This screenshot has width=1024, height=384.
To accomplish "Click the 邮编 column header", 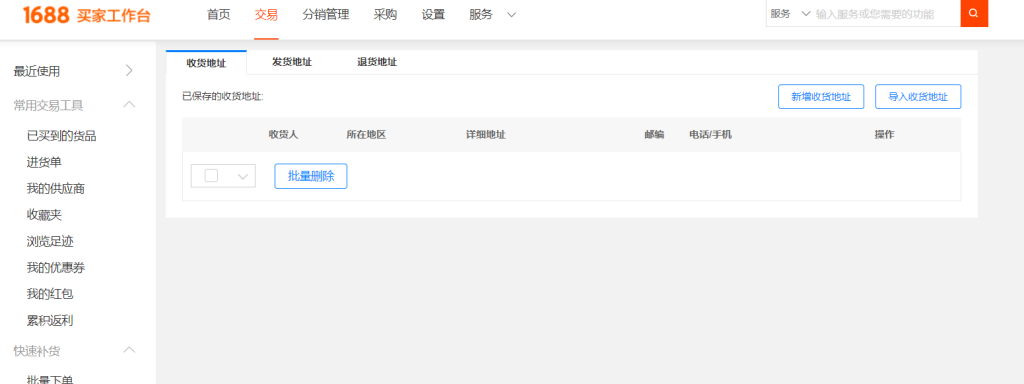I will coord(654,135).
